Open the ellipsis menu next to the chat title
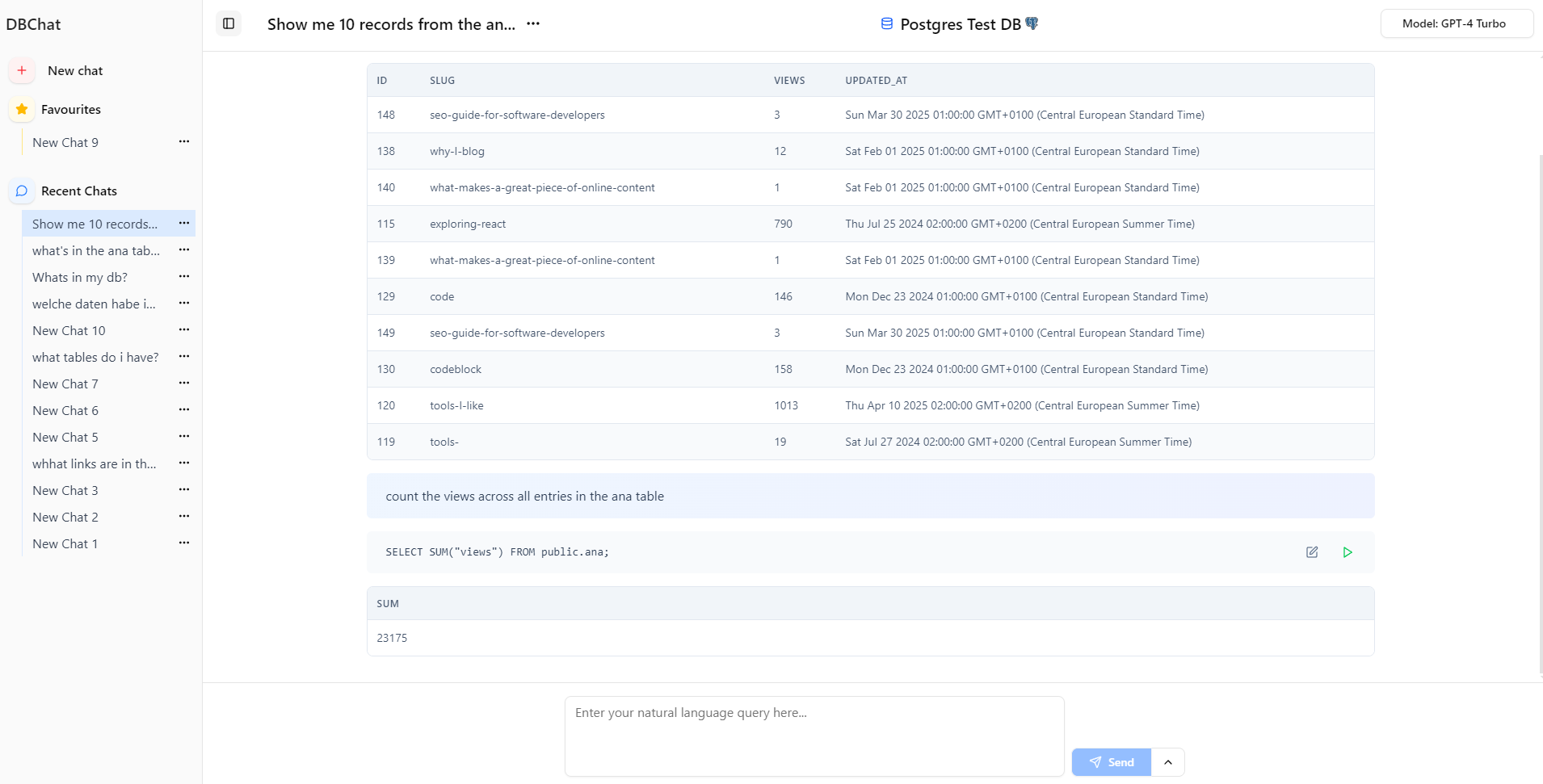The width and height of the screenshot is (1543, 784). coord(533,24)
